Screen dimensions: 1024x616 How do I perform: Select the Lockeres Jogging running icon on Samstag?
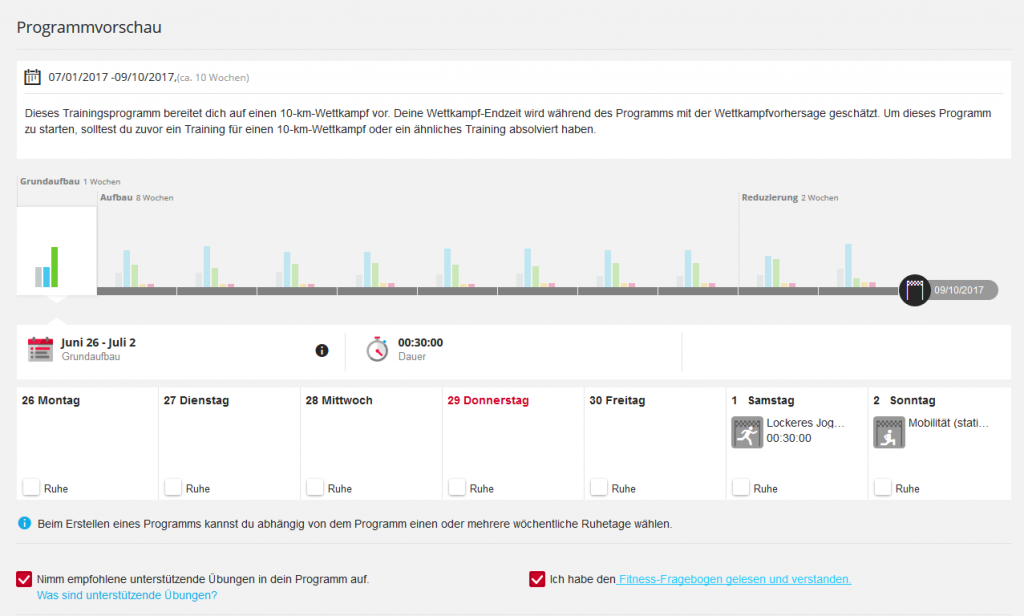click(x=747, y=432)
